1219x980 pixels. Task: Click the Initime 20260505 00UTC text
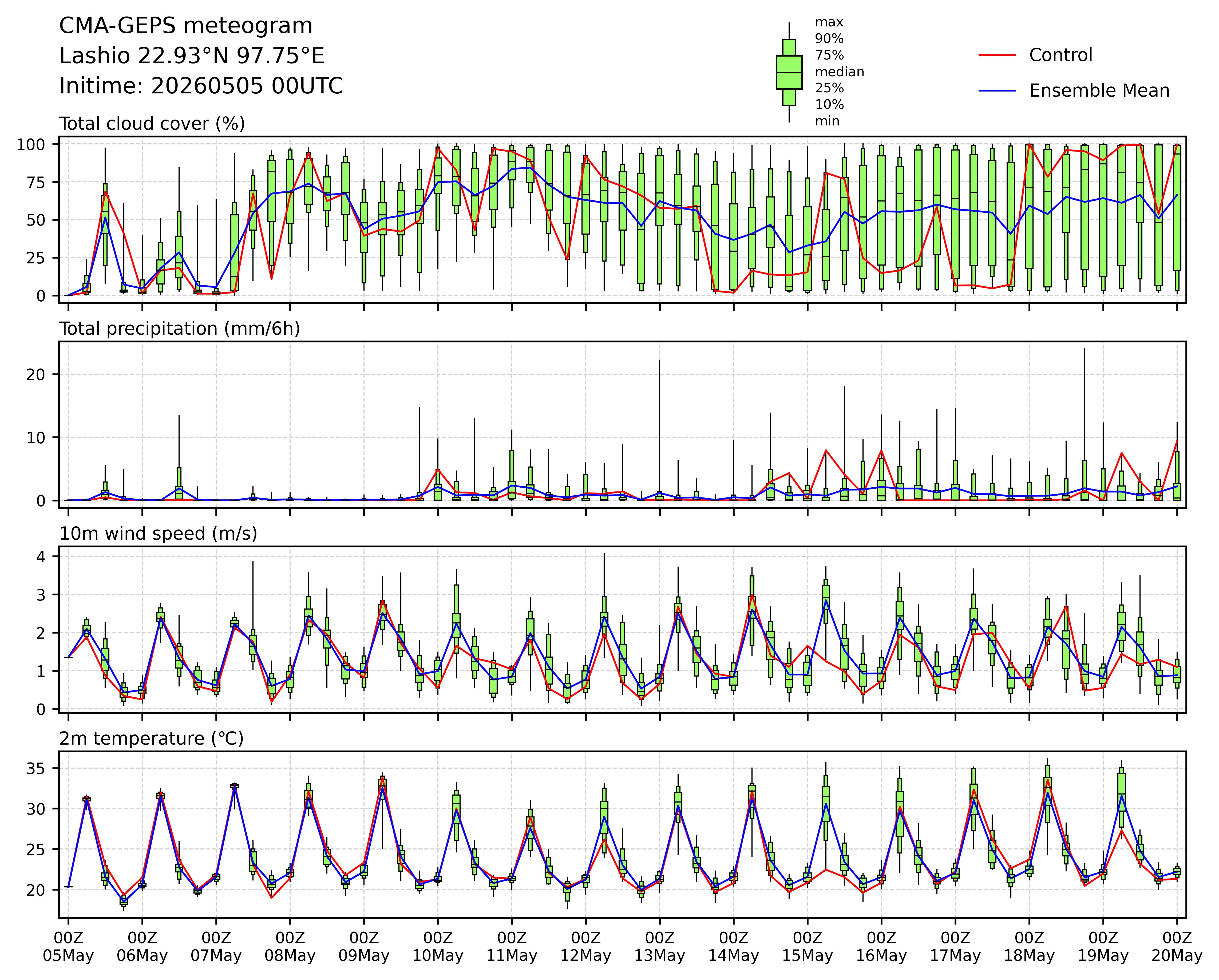(201, 86)
